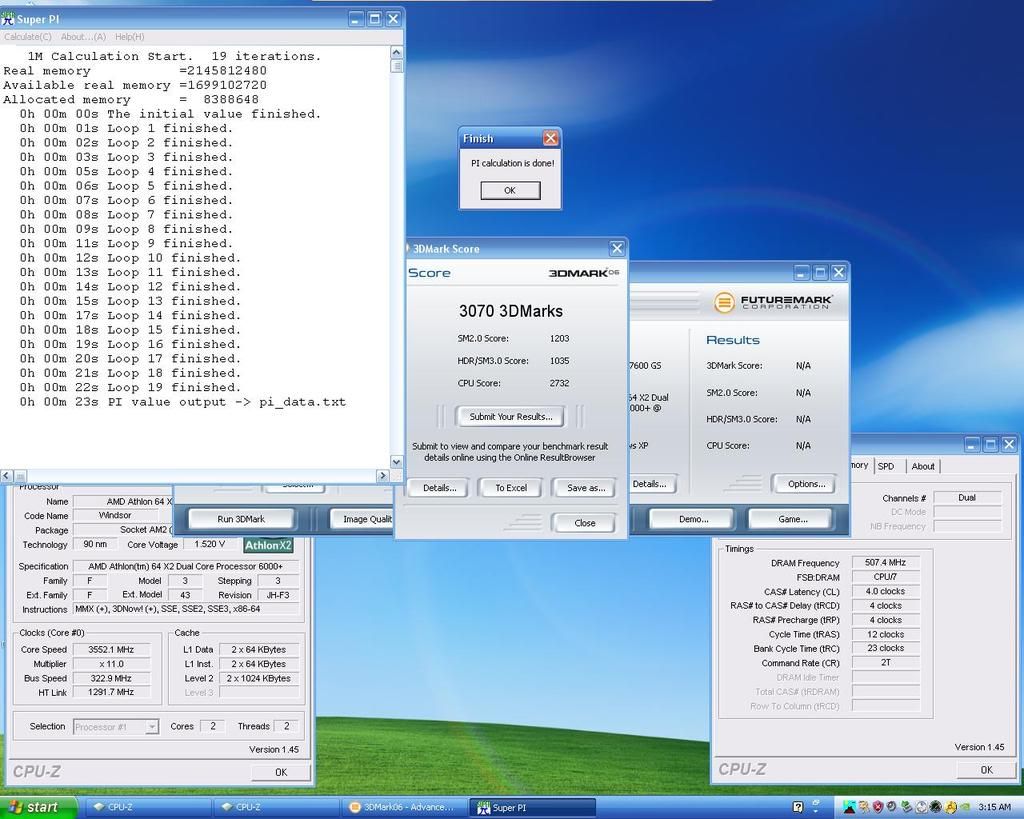Viewport: 1024px width, 819px height.
Task: Click Details in the 3DMark Score dialog
Action: pyautogui.click(x=439, y=488)
